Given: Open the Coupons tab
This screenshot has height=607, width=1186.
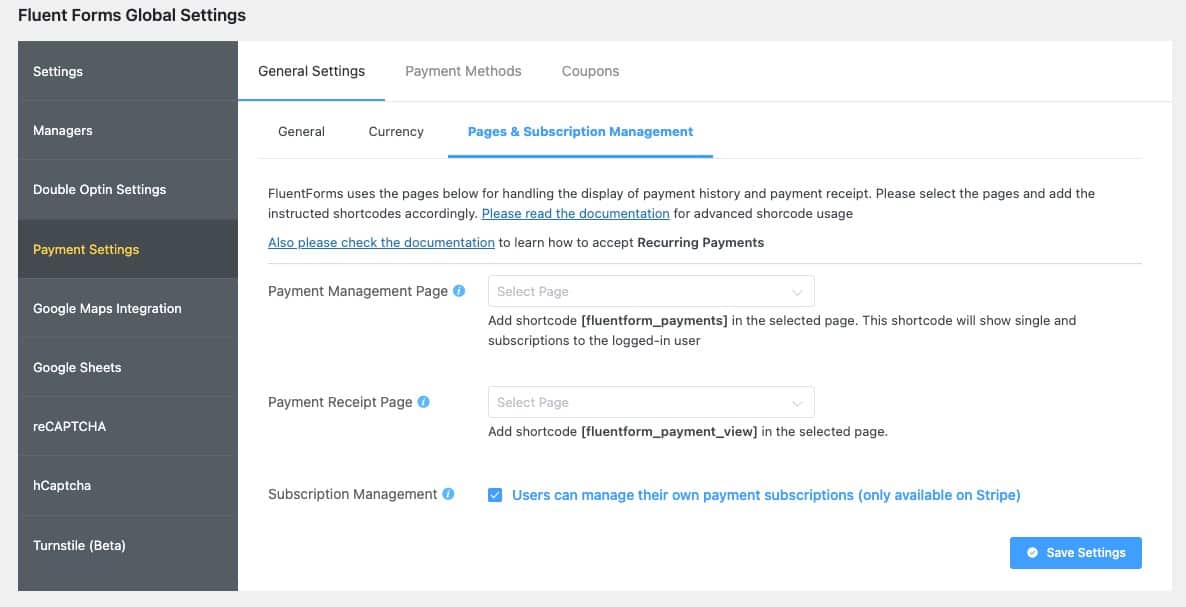Looking at the screenshot, I should coord(590,71).
